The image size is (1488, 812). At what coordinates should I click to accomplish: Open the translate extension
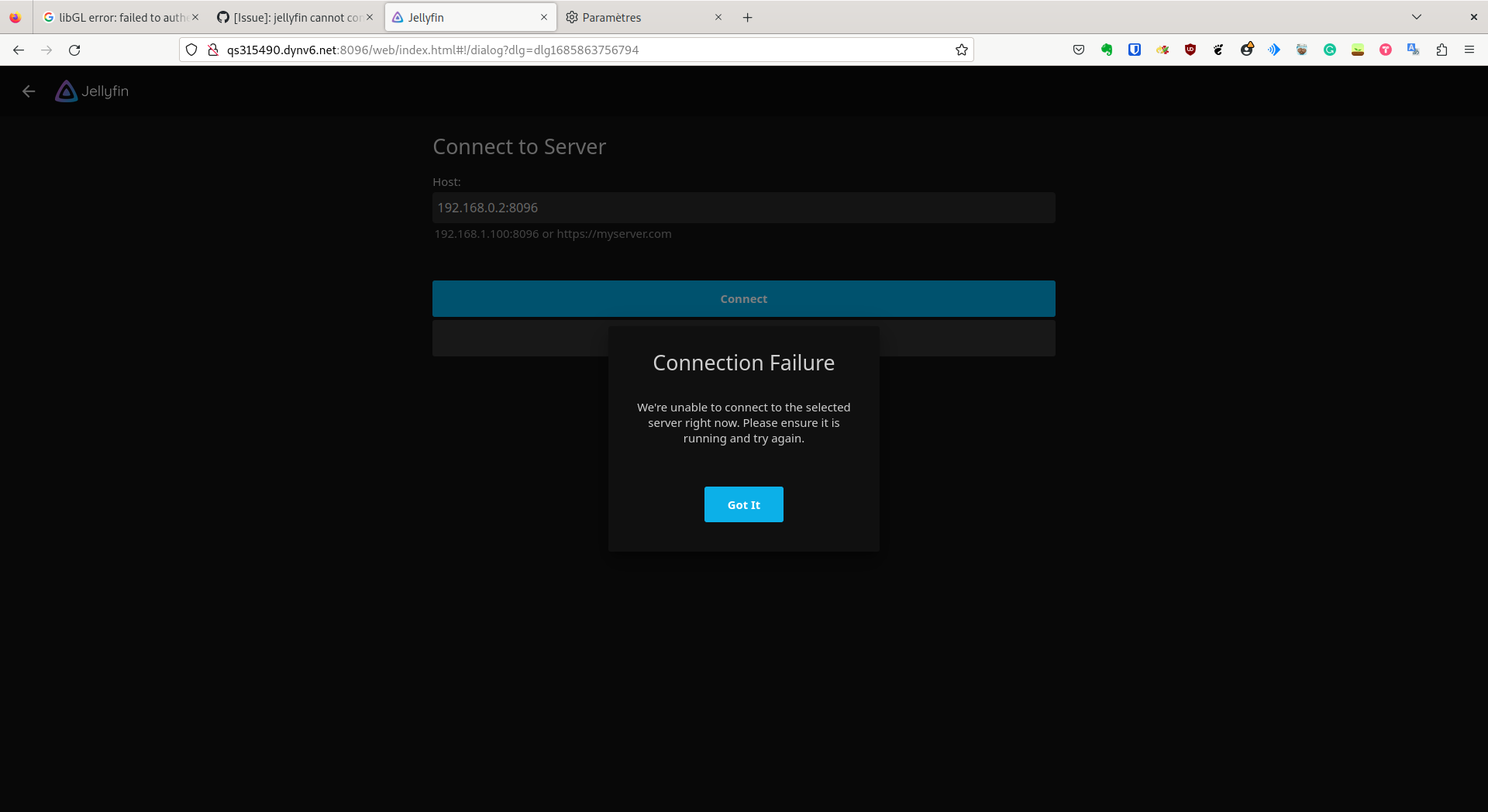[1414, 50]
